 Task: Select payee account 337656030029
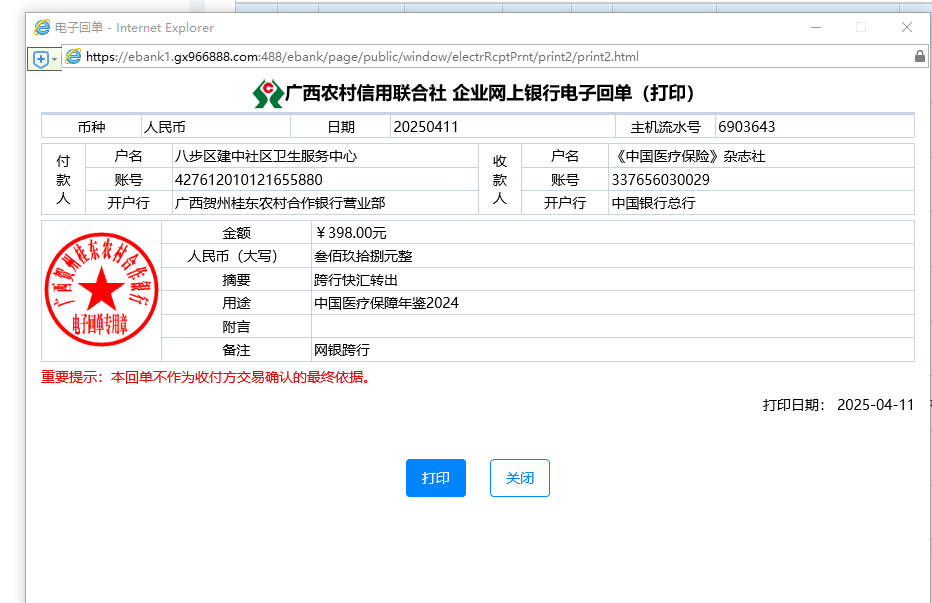660,180
